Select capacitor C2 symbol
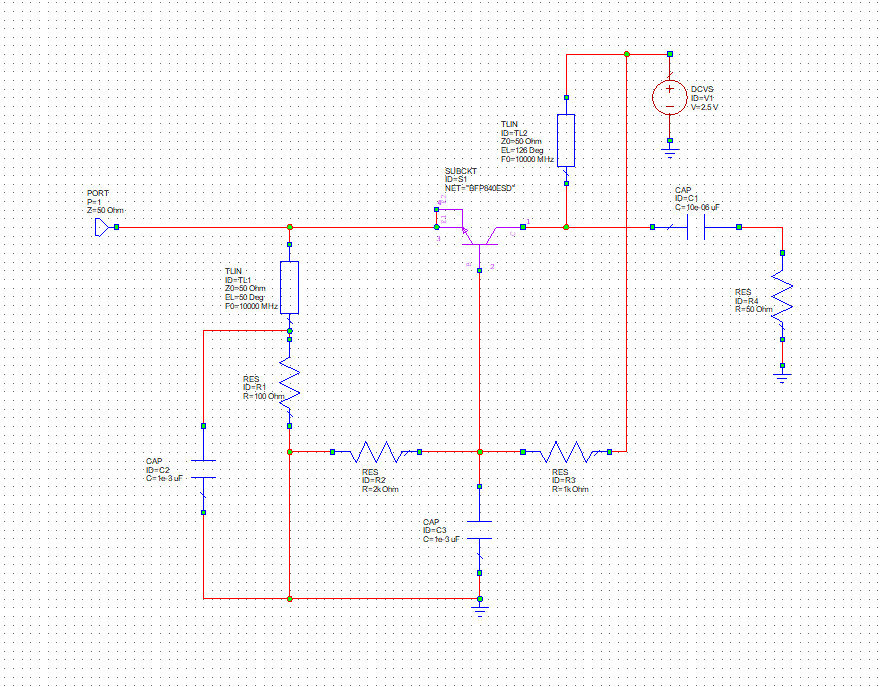The height and width of the screenshot is (687, 881). pos(203,467)
